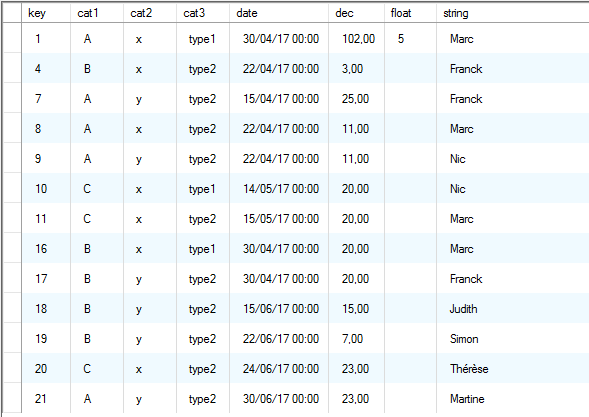Click the date cell 14/05/17 00:00
The height and width of the screenshot is (417, 589).
(279, 188)
